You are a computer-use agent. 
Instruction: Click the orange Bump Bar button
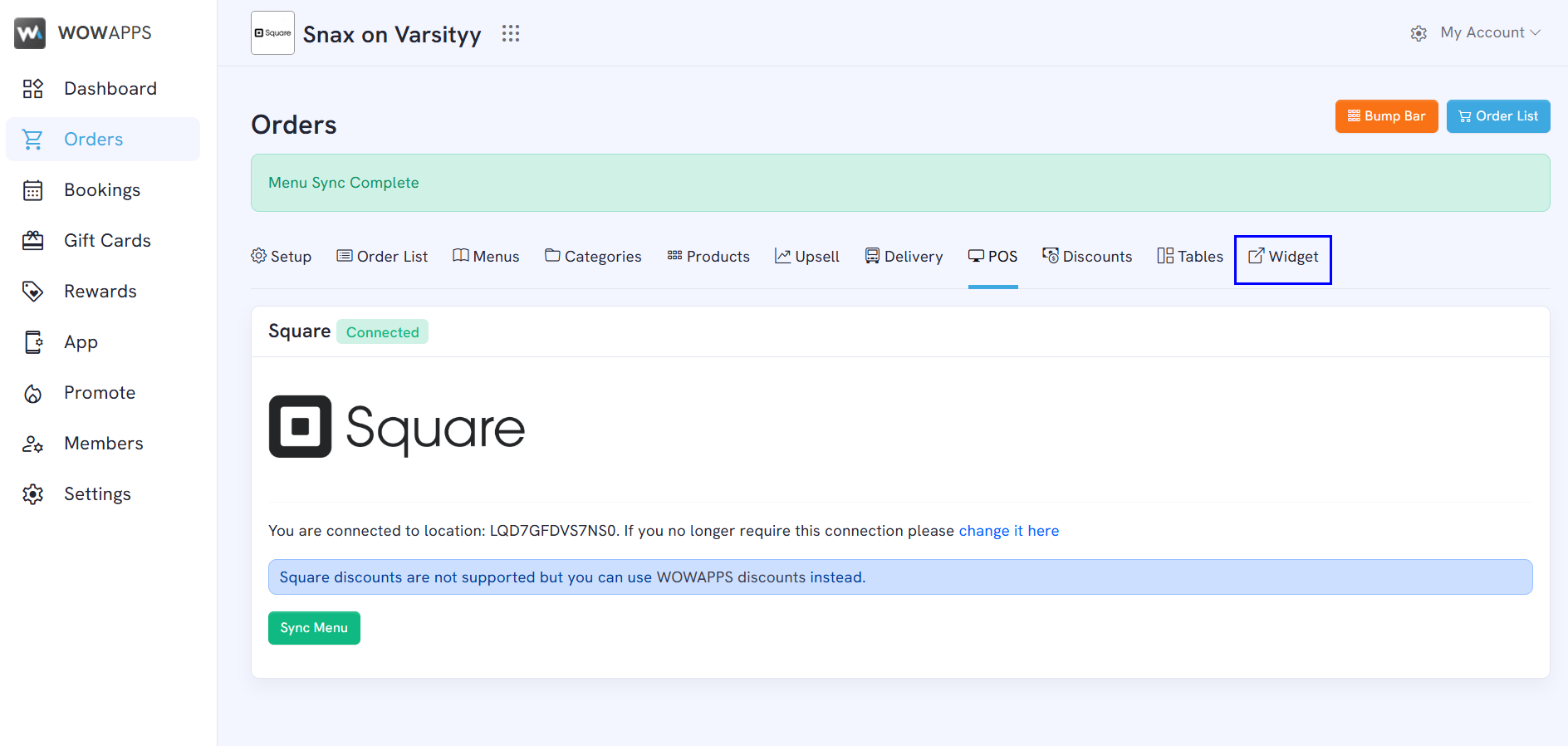(x=1386, y=116)
